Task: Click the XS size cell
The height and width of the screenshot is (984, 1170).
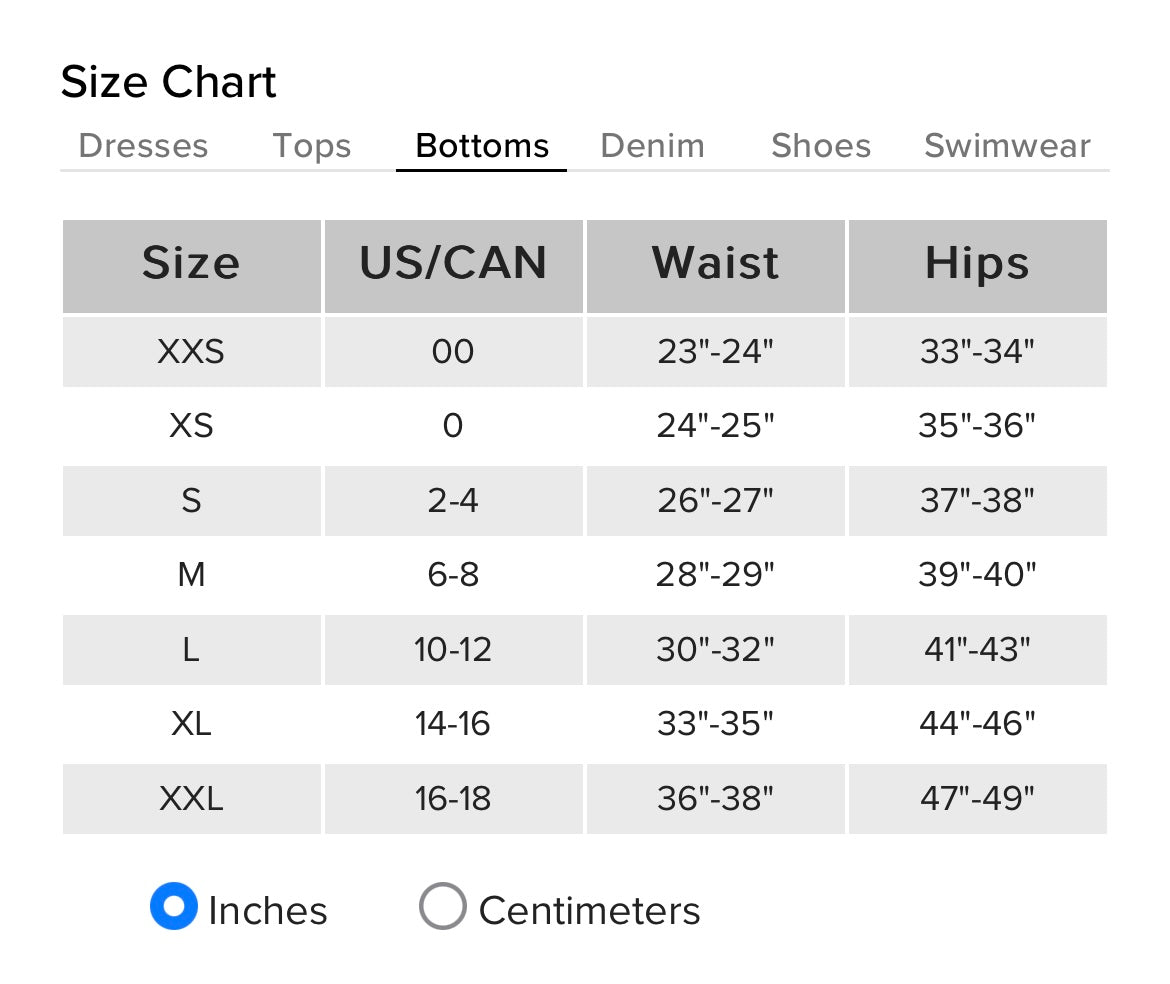Action: pyautogui.click(x=191, y=426)
